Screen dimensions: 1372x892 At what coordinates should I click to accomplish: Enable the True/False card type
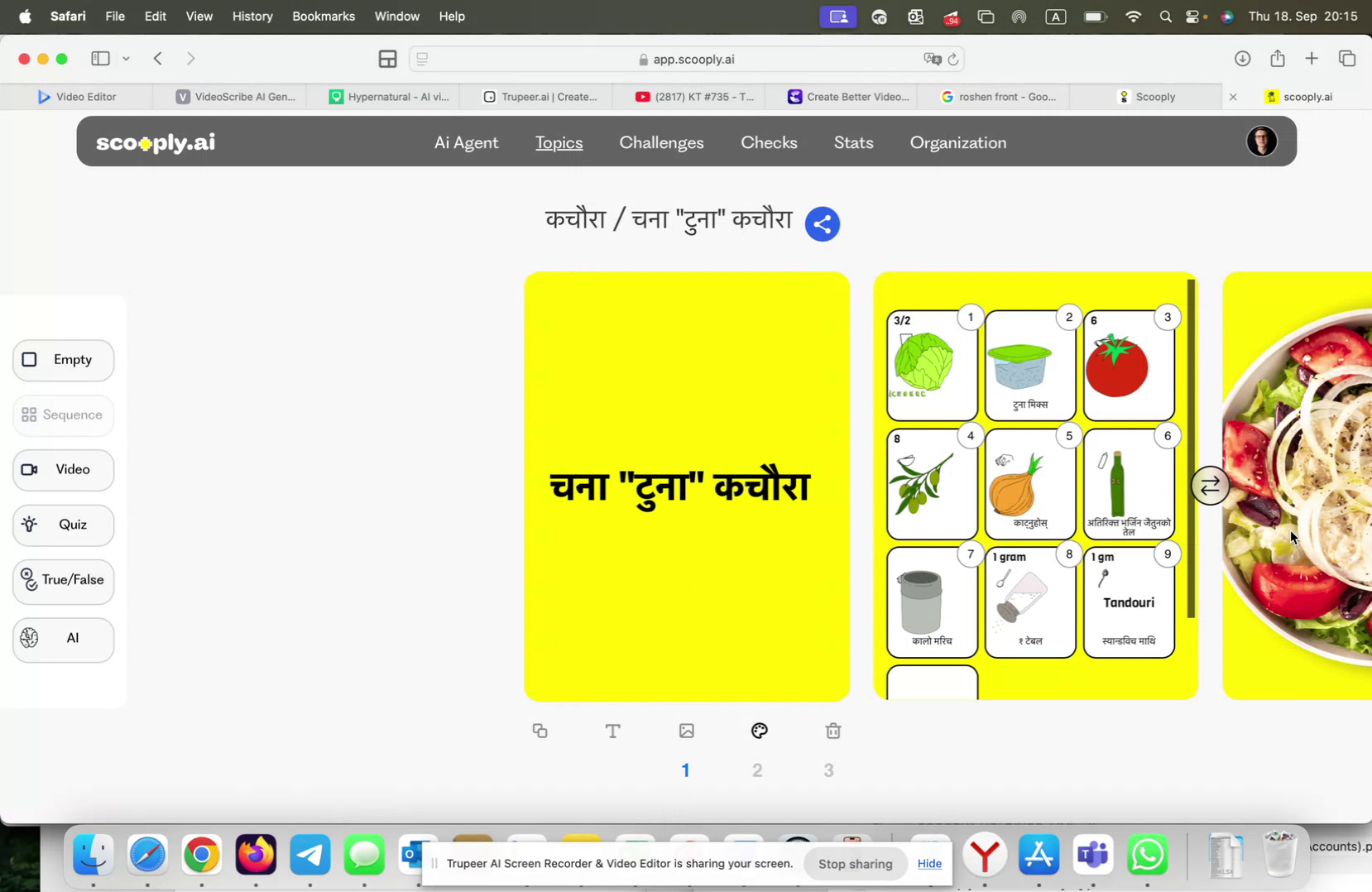[x=63, y=581]
